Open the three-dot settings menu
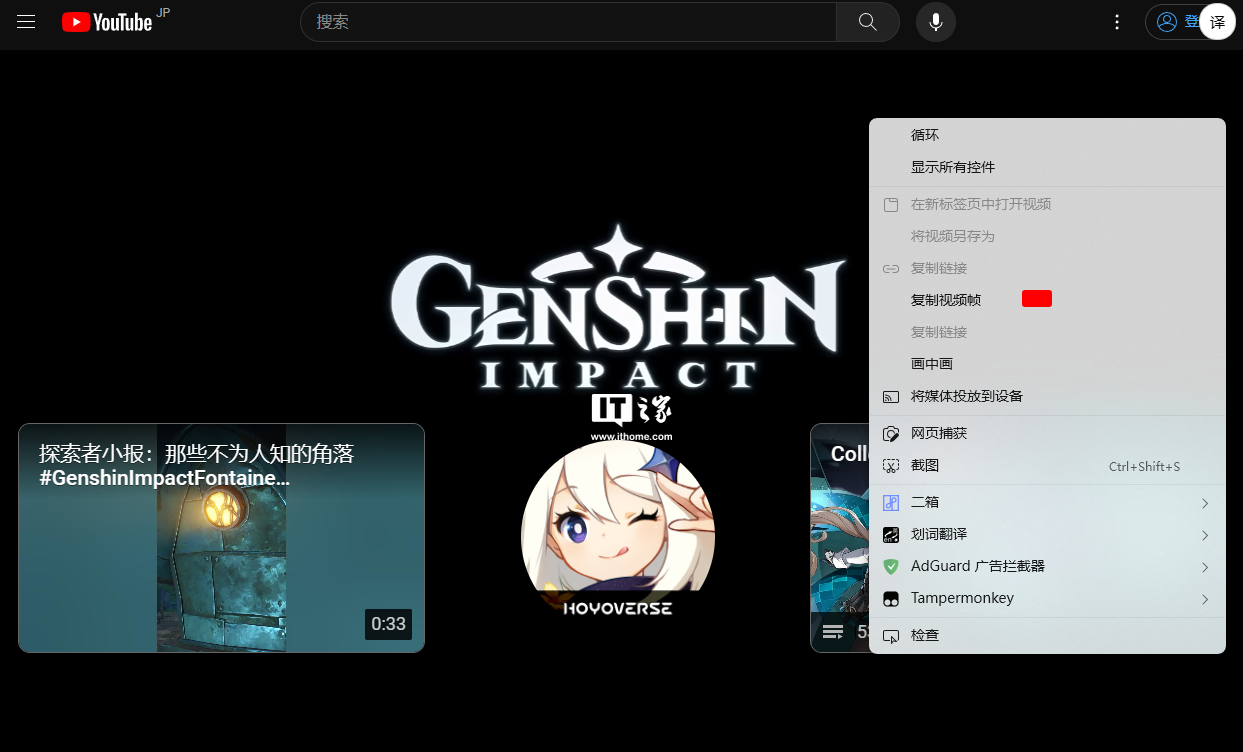Screen dimensions: 1243x752 [x=1118, y=22]
